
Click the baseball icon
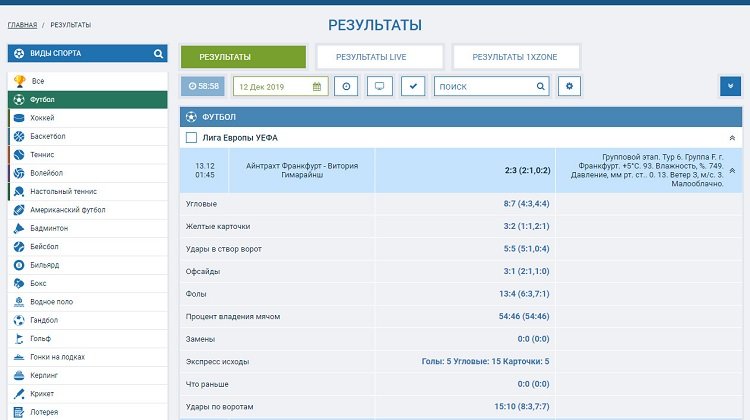click(19, 246)
